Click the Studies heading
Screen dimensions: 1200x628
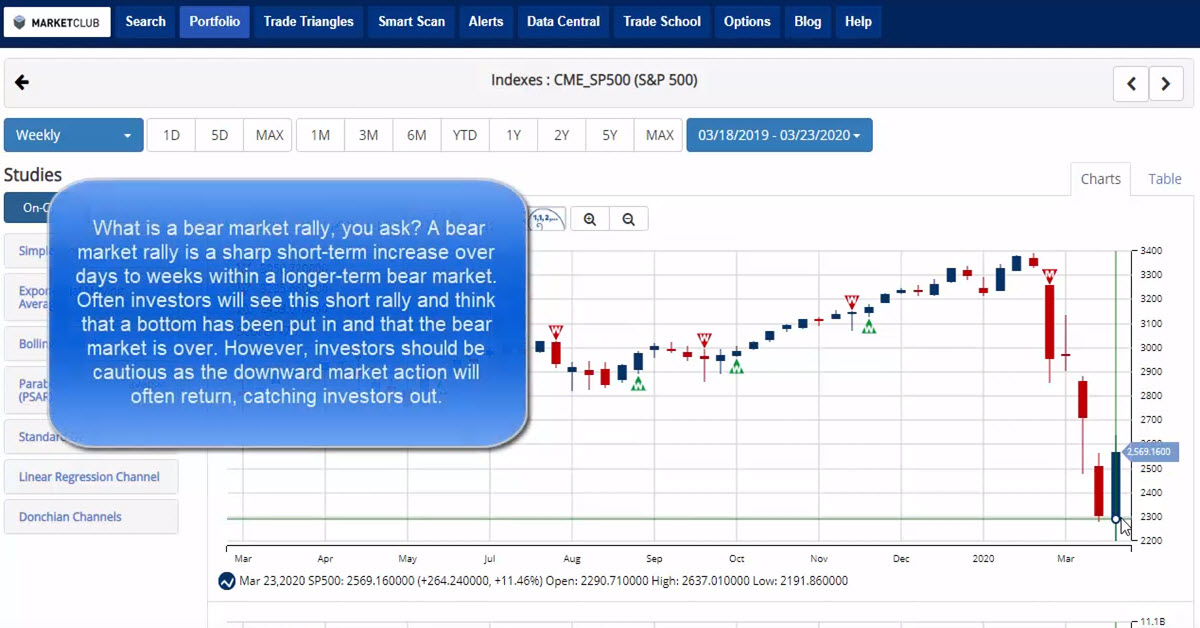[x=33, y=175]
